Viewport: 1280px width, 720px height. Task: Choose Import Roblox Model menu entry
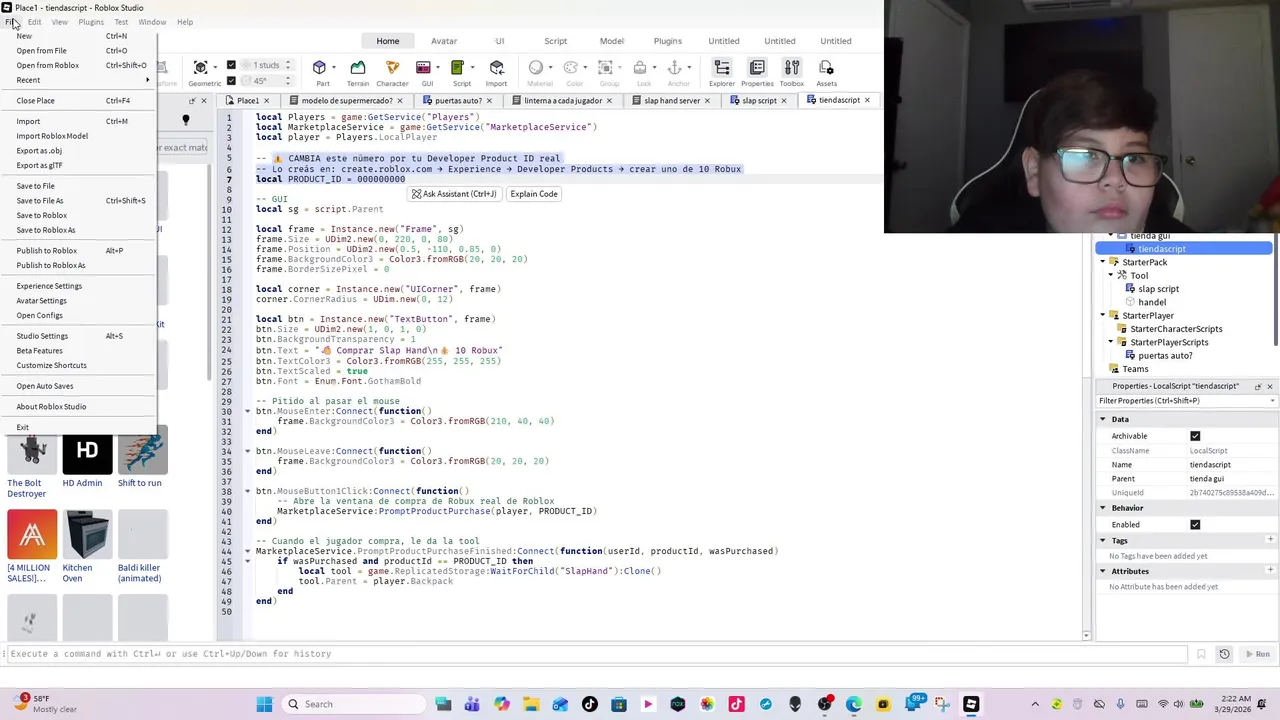pyautogui.click(x=52, y=136)
